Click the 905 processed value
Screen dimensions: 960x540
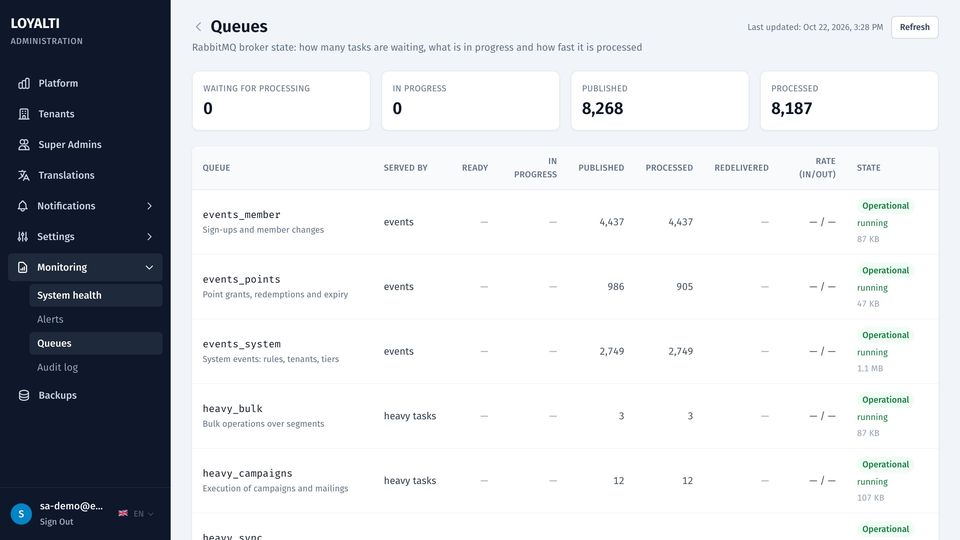click(x=684, y=287)
